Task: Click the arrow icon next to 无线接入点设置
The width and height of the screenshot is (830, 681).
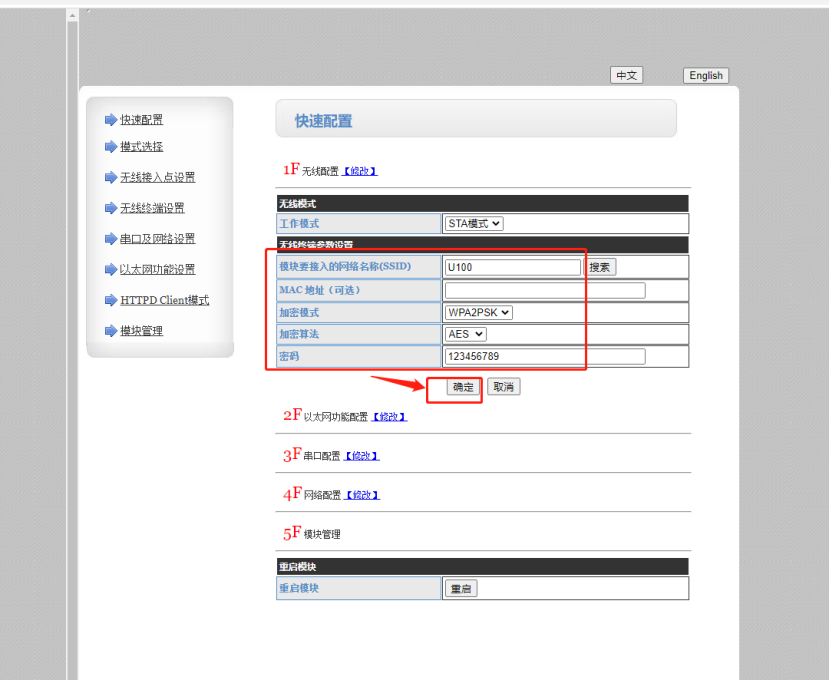Action: [x=111, y=178]
